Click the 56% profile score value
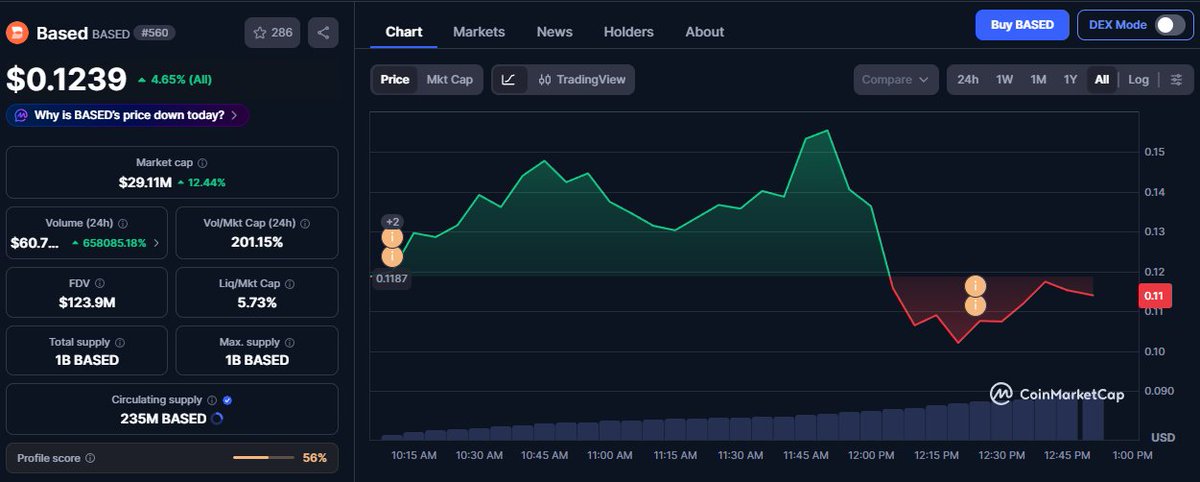 tap(315, 458)
